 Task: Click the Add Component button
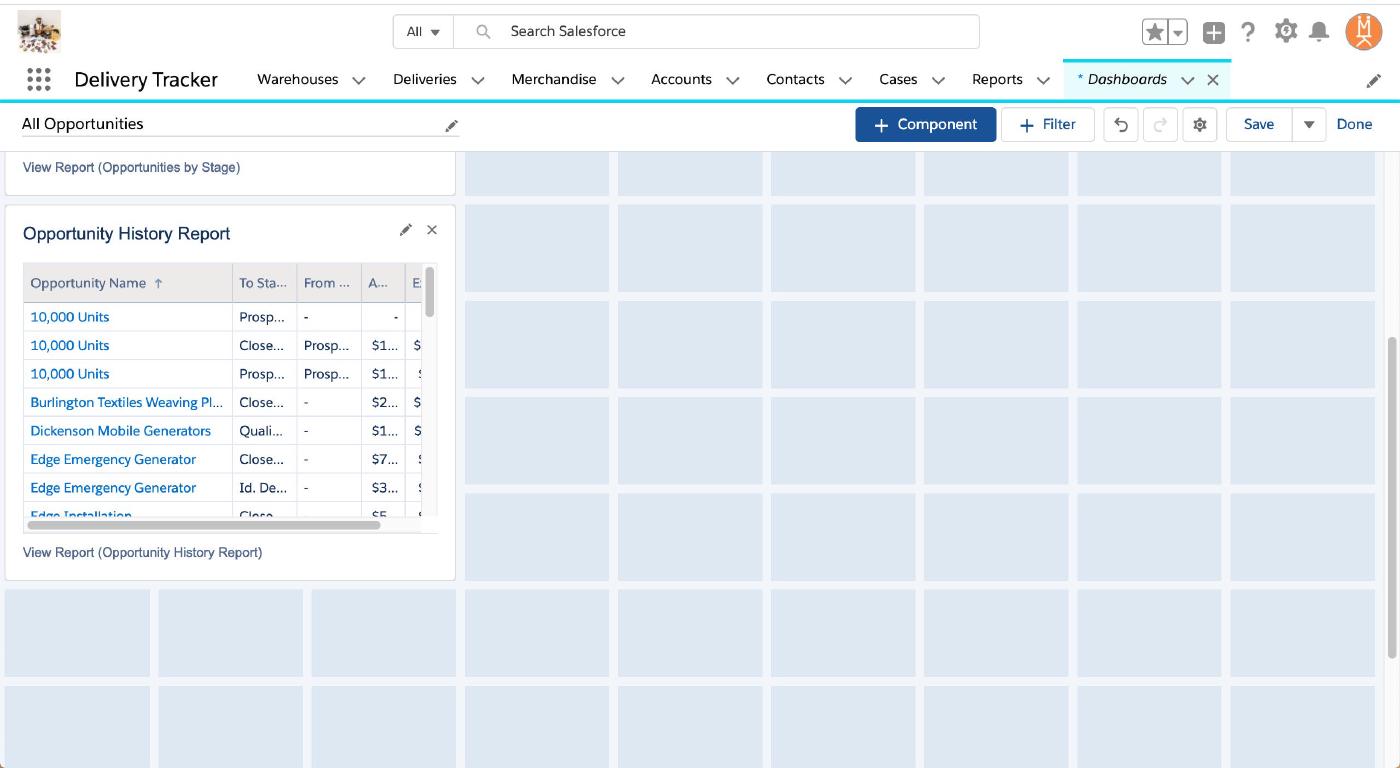point(925,125)
